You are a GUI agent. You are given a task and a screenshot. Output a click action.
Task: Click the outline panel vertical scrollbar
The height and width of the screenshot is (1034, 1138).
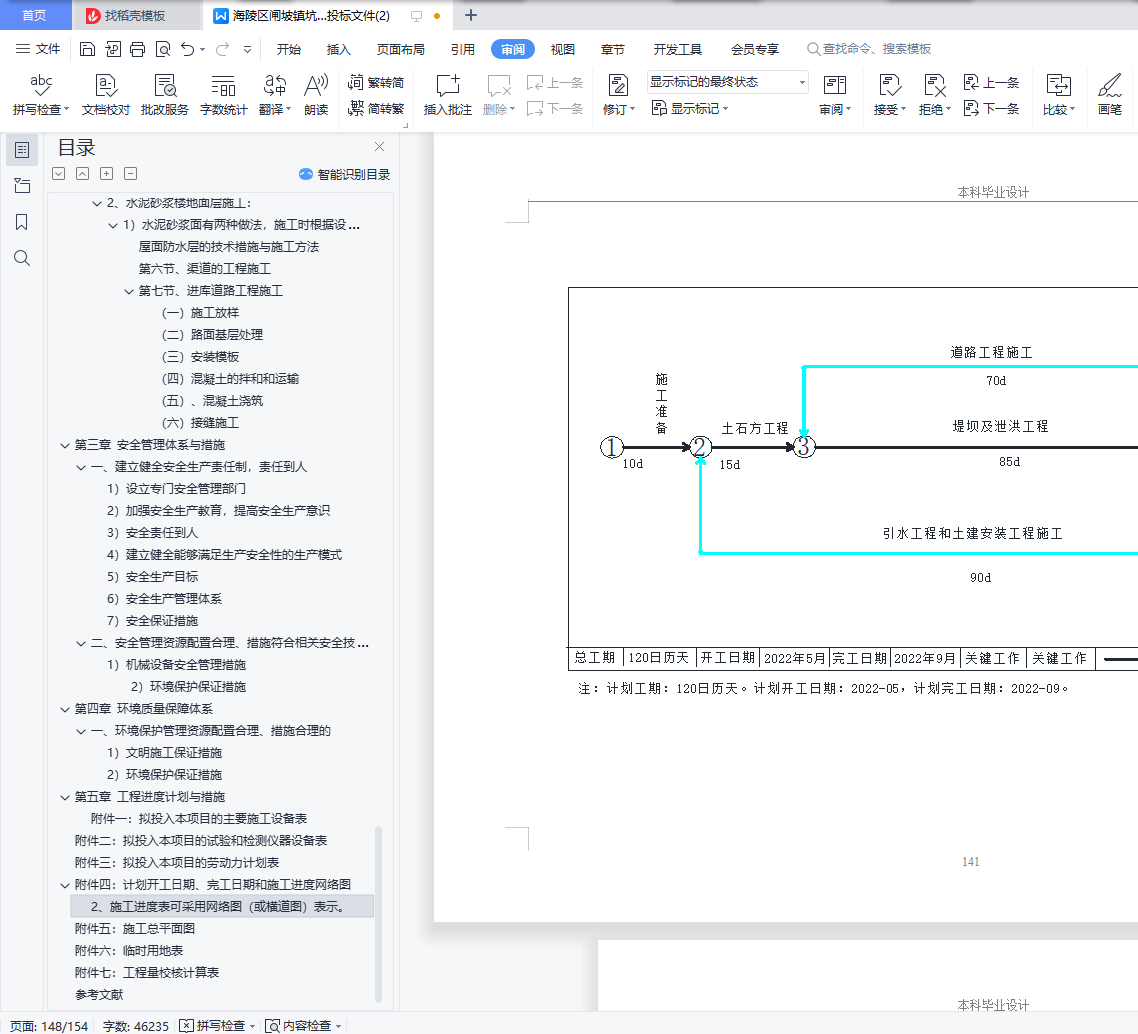point(378,914)
